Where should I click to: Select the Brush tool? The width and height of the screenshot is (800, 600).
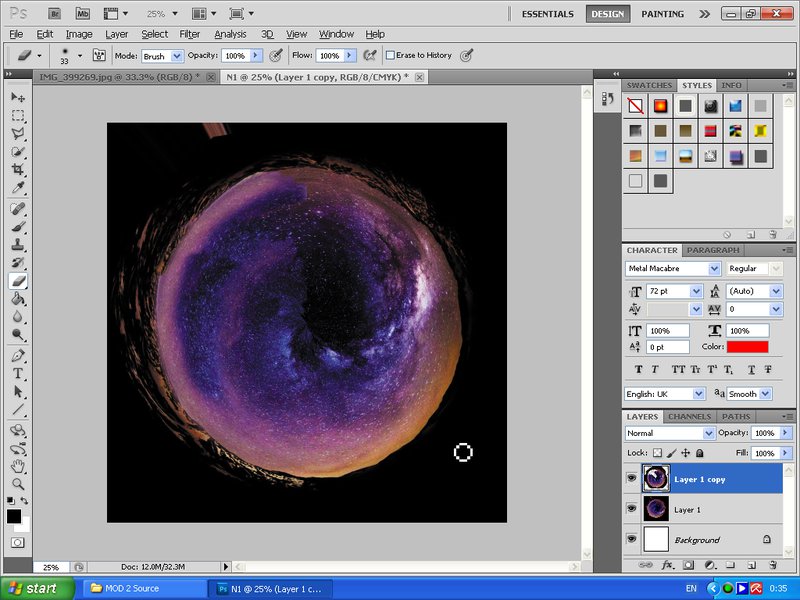18,227
